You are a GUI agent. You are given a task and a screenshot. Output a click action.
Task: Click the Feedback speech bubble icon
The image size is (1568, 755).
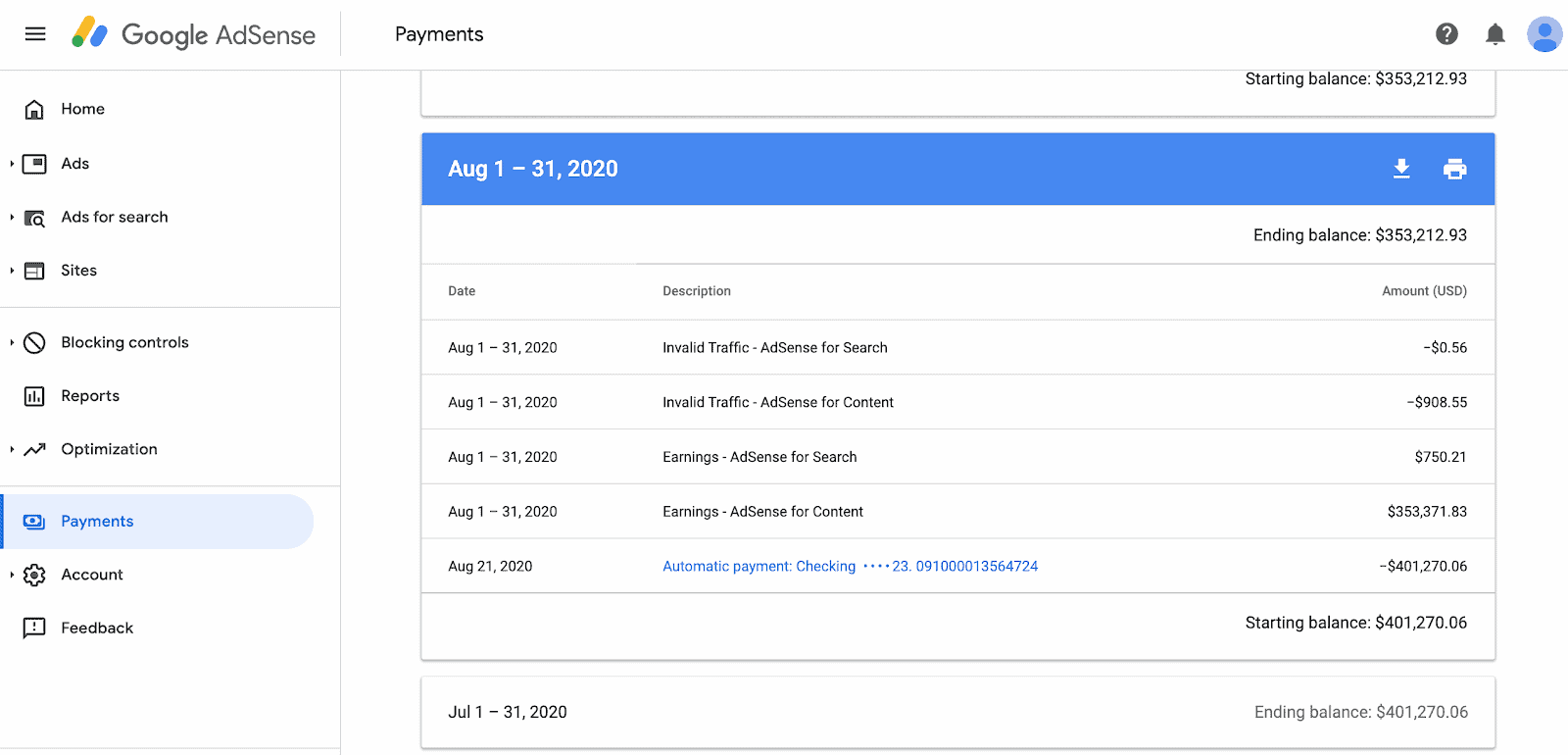coord(34,628)
